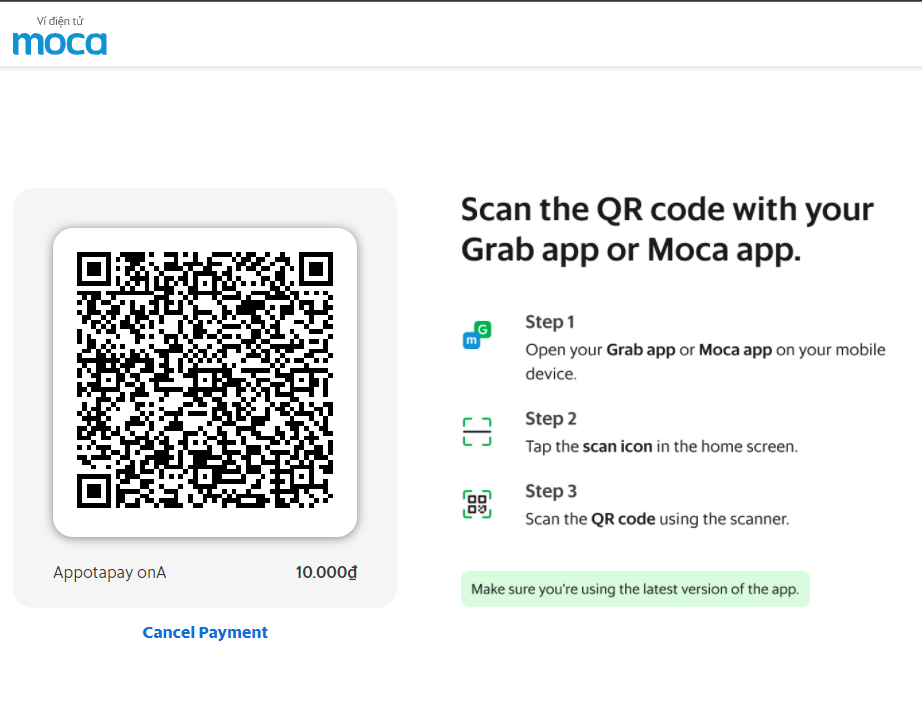Click the payment QR code image
Viewport: 922px width, 708px height.
point(205,380)
